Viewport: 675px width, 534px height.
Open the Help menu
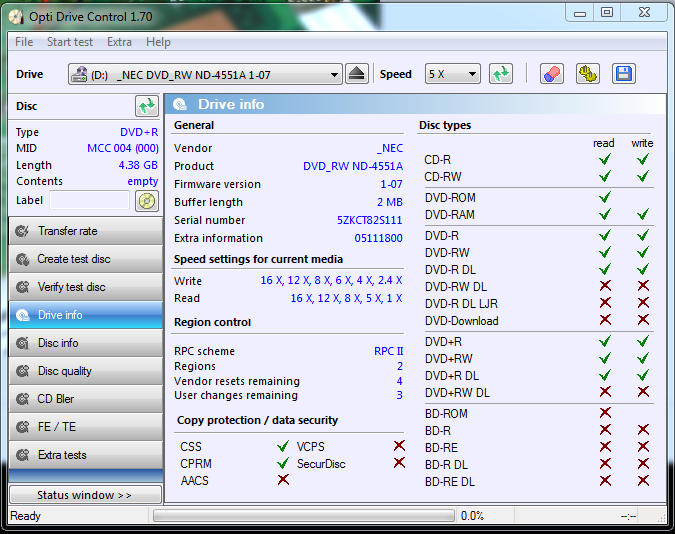158,42
